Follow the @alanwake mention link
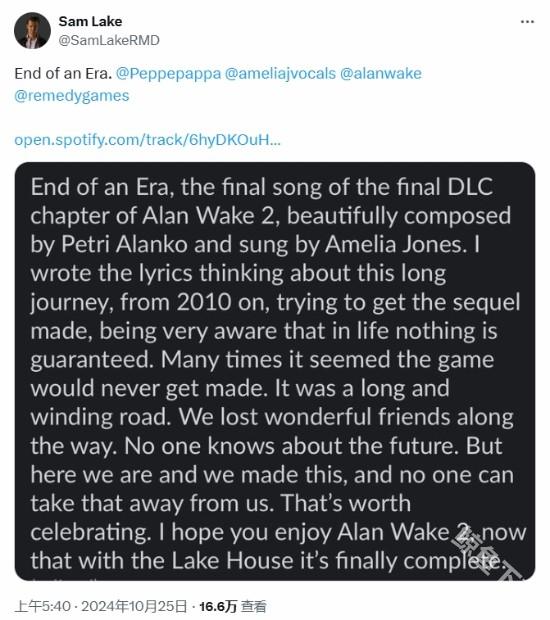 [381, 74]
